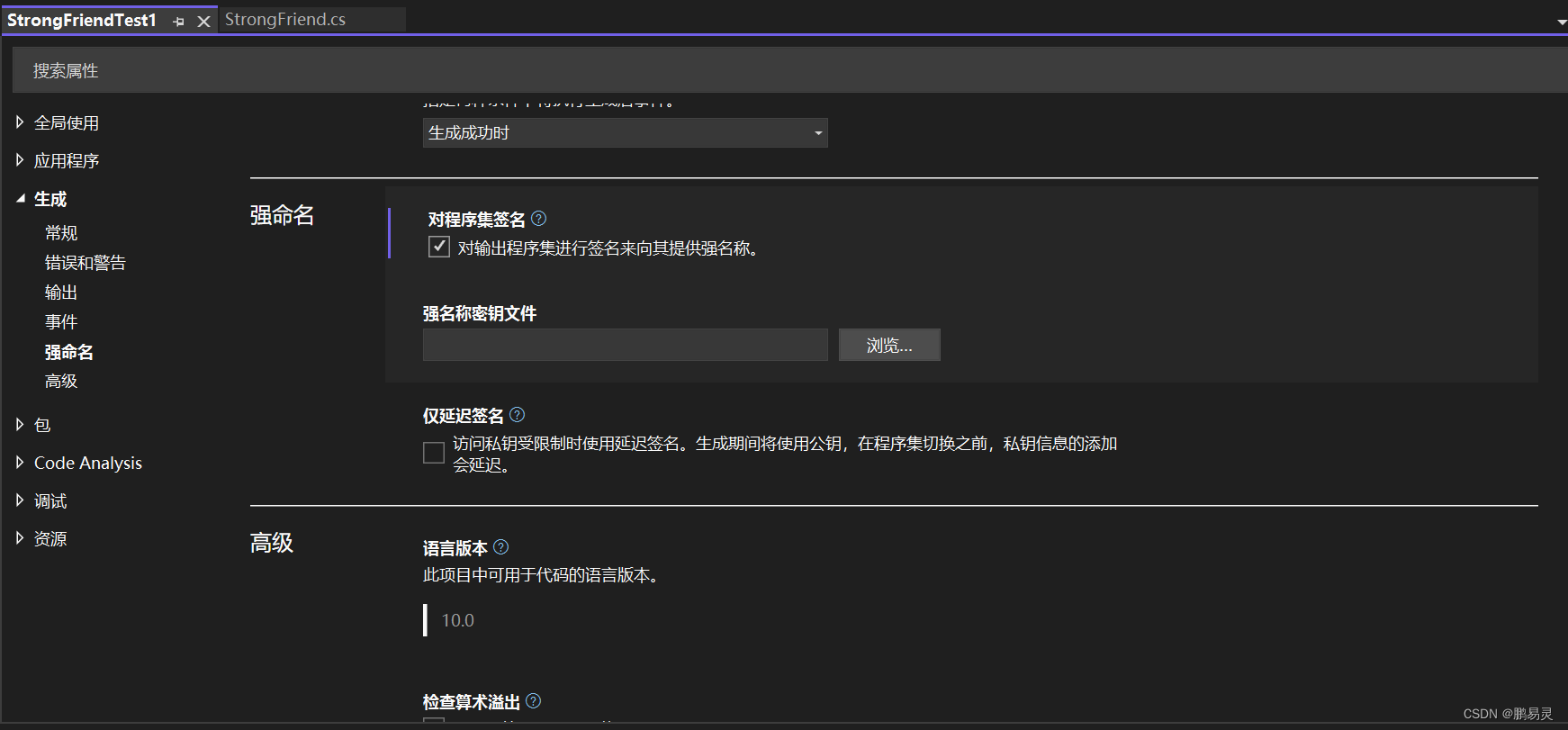Open 常规 under 生成

tap(61, 233)
